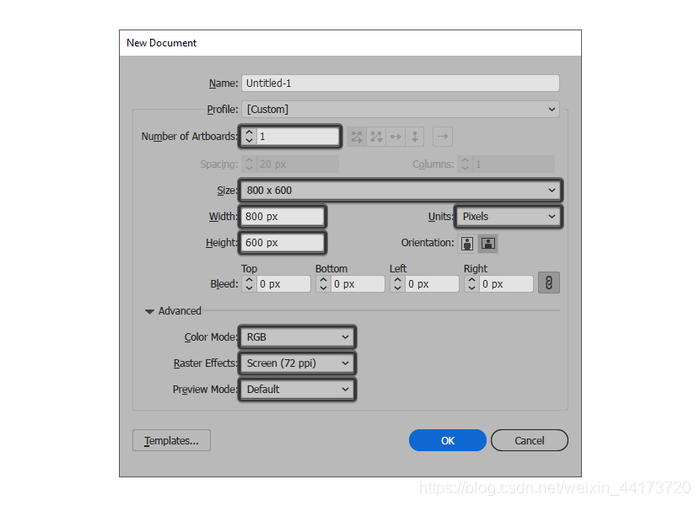Viewport: 700px width, 506px height.
Task: Choose Landscape orientation icon
Action: (488, 243)
